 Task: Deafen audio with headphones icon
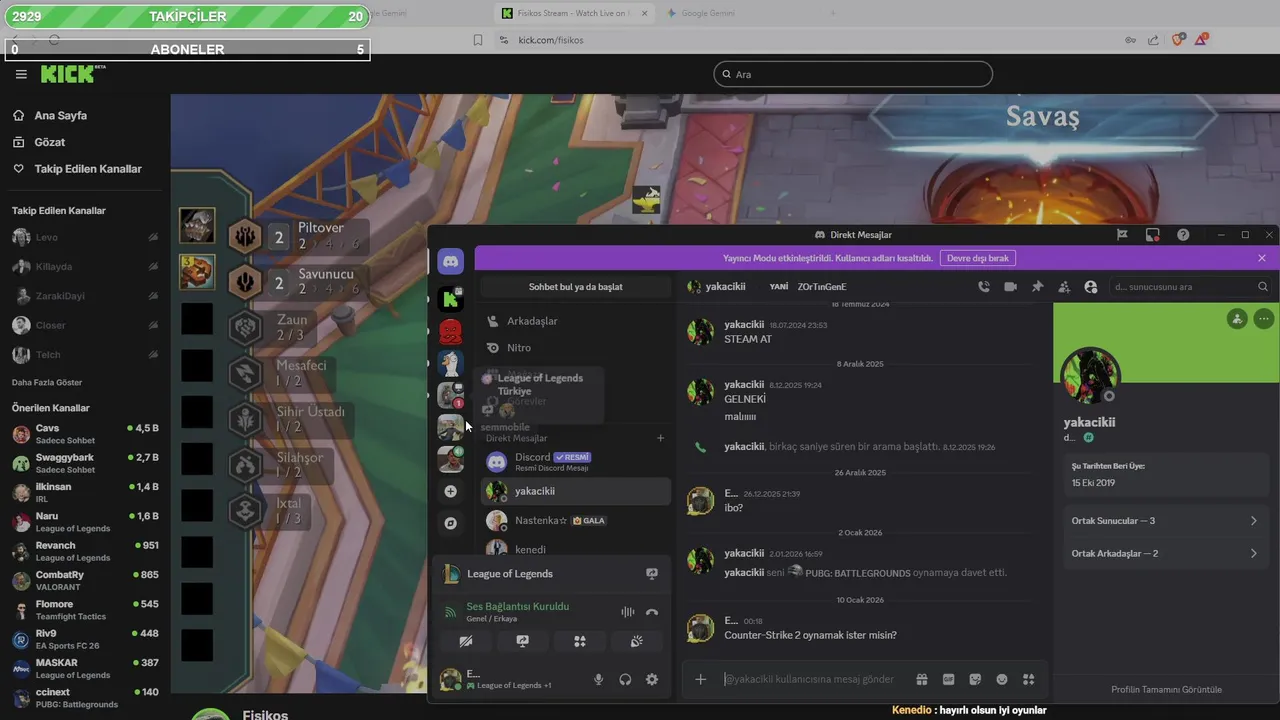click(625, 679)
